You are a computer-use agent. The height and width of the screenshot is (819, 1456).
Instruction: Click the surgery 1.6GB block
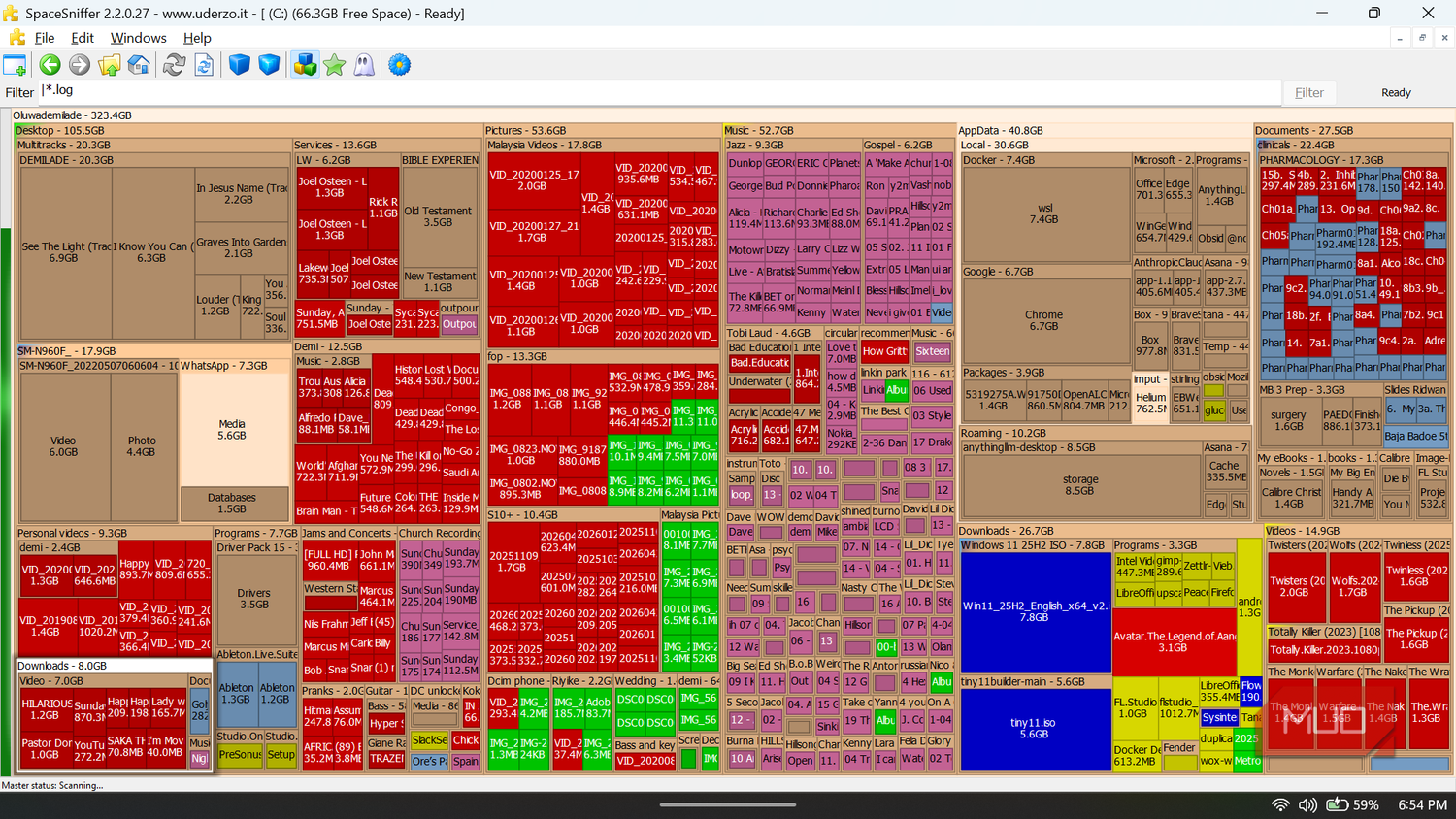tap(1289, 420)
